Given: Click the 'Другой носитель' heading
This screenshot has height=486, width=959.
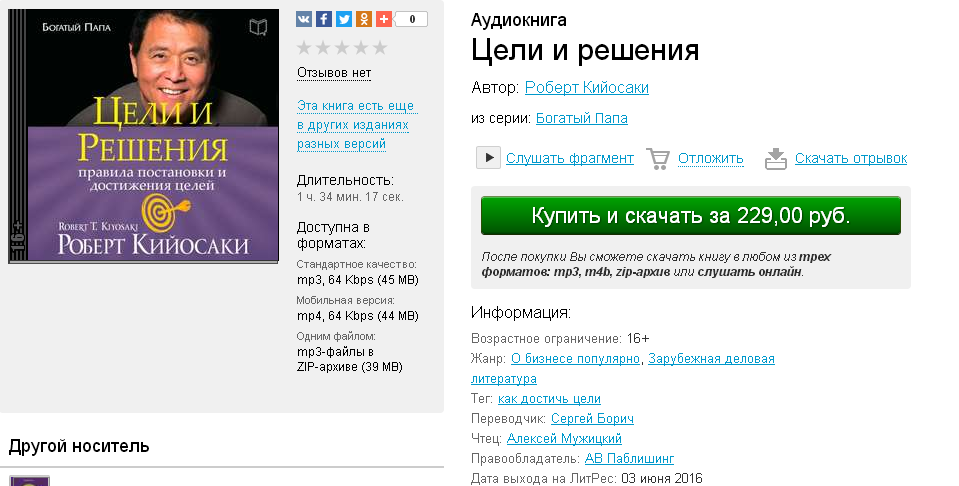Looking at the screenshot, I should [79, 446].
